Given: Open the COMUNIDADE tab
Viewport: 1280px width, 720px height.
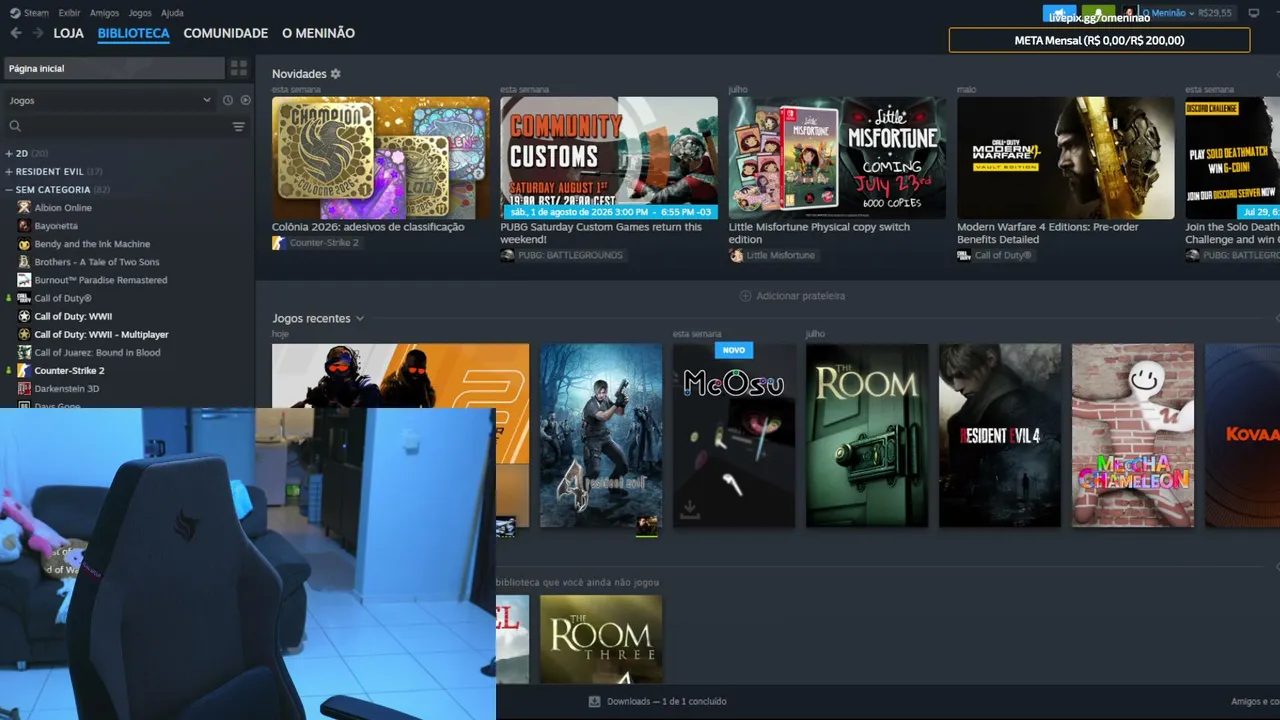Looking at the screenshot, I should [x=226, y=33].
